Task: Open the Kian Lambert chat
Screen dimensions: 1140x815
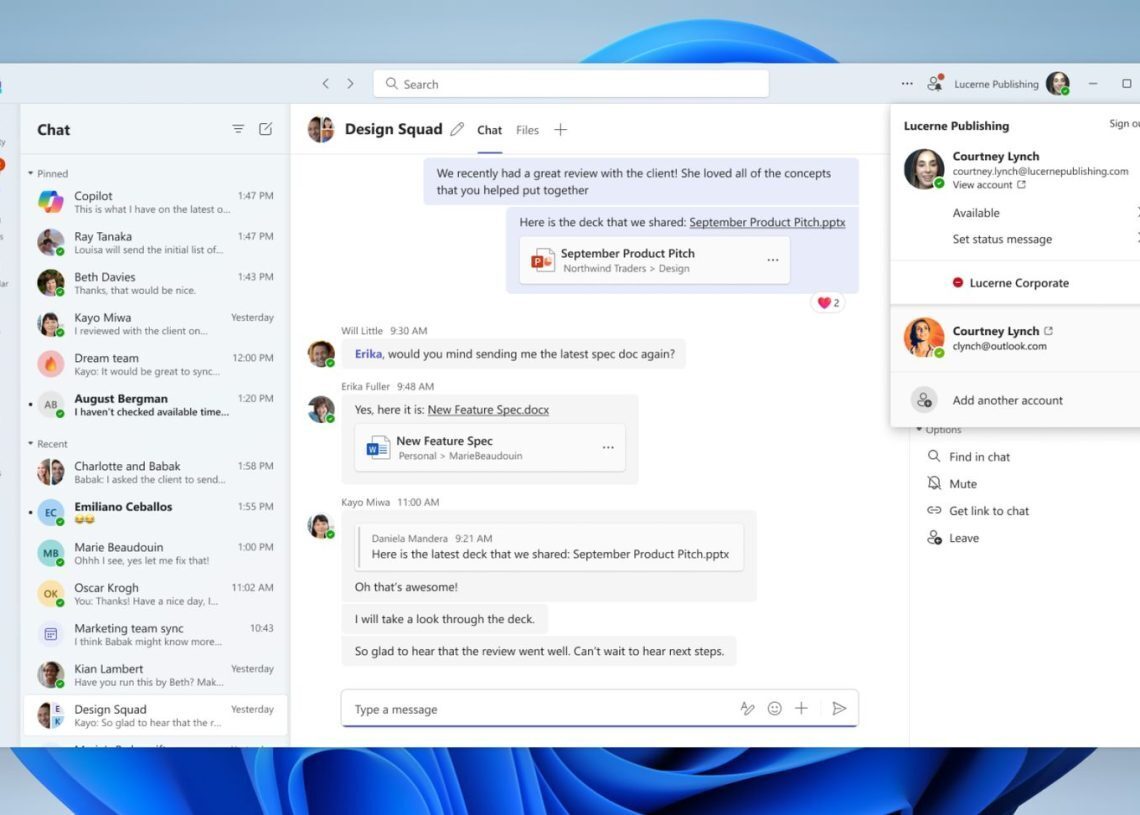Action: tap(156, 675)
